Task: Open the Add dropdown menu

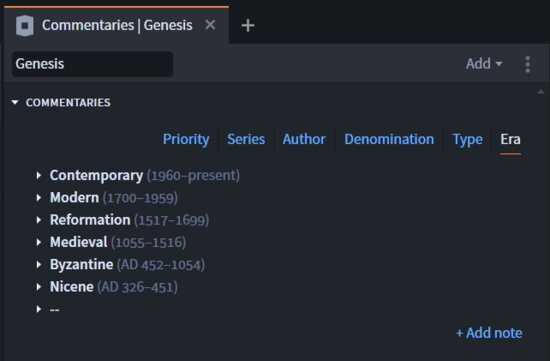Action: (x=484, y=64)
